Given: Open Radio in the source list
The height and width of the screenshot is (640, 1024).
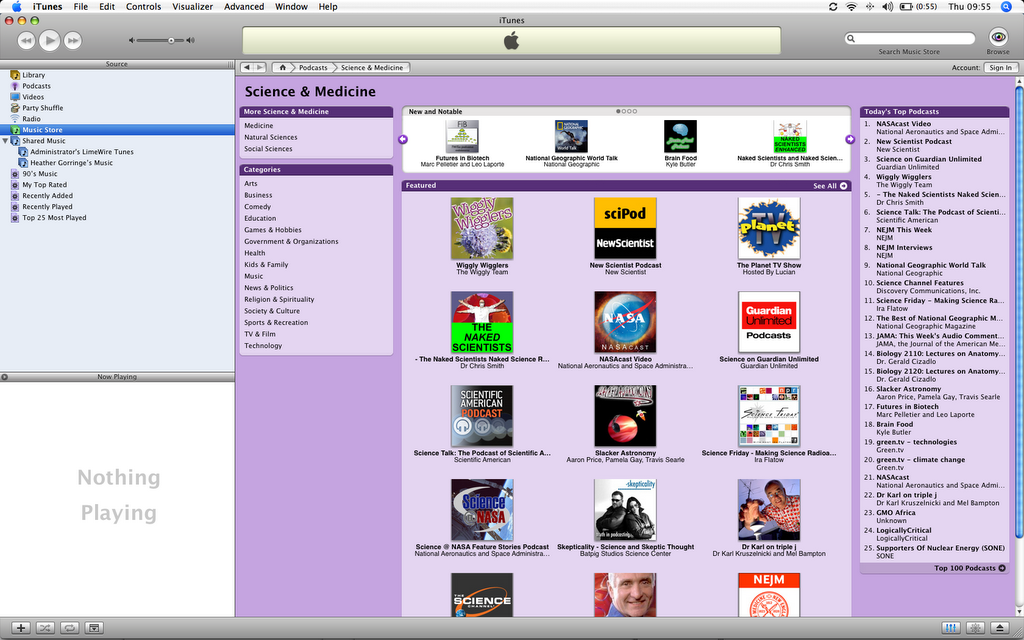Looking at the screenshot, I should click(31, 119).
